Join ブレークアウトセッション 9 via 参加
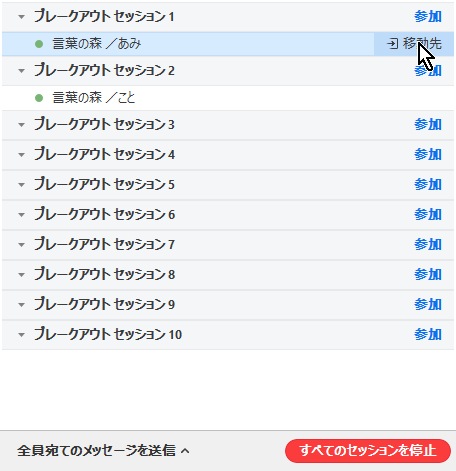 428,304
